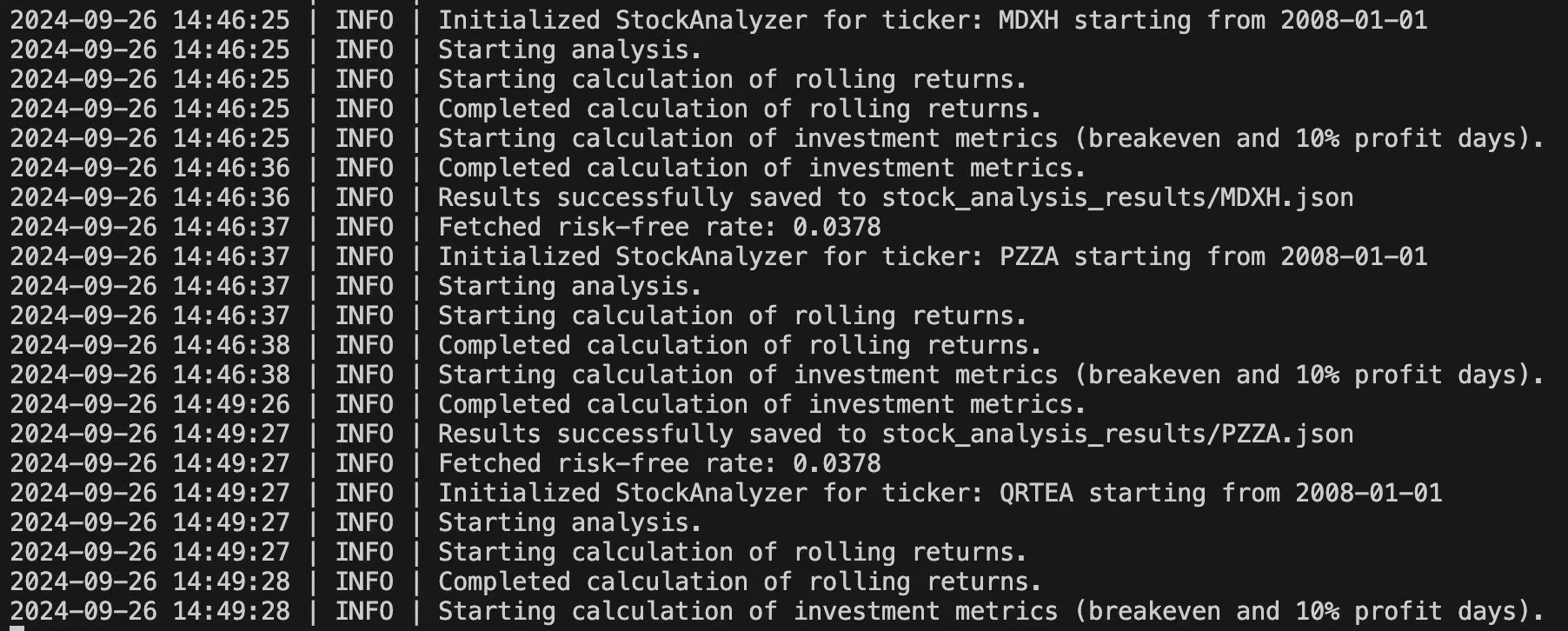Click 'Starting analysis.' on the 14:49:27 line

569,522
